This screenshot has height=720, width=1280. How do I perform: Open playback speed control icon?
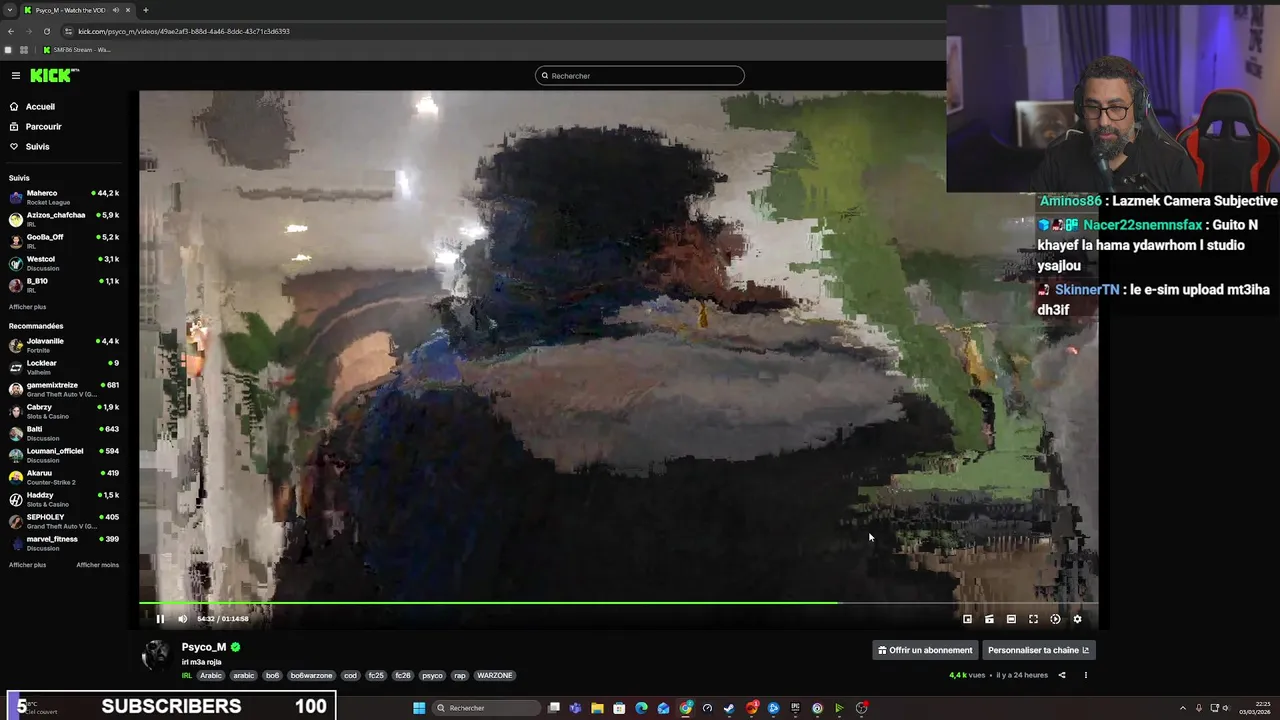1055,619
